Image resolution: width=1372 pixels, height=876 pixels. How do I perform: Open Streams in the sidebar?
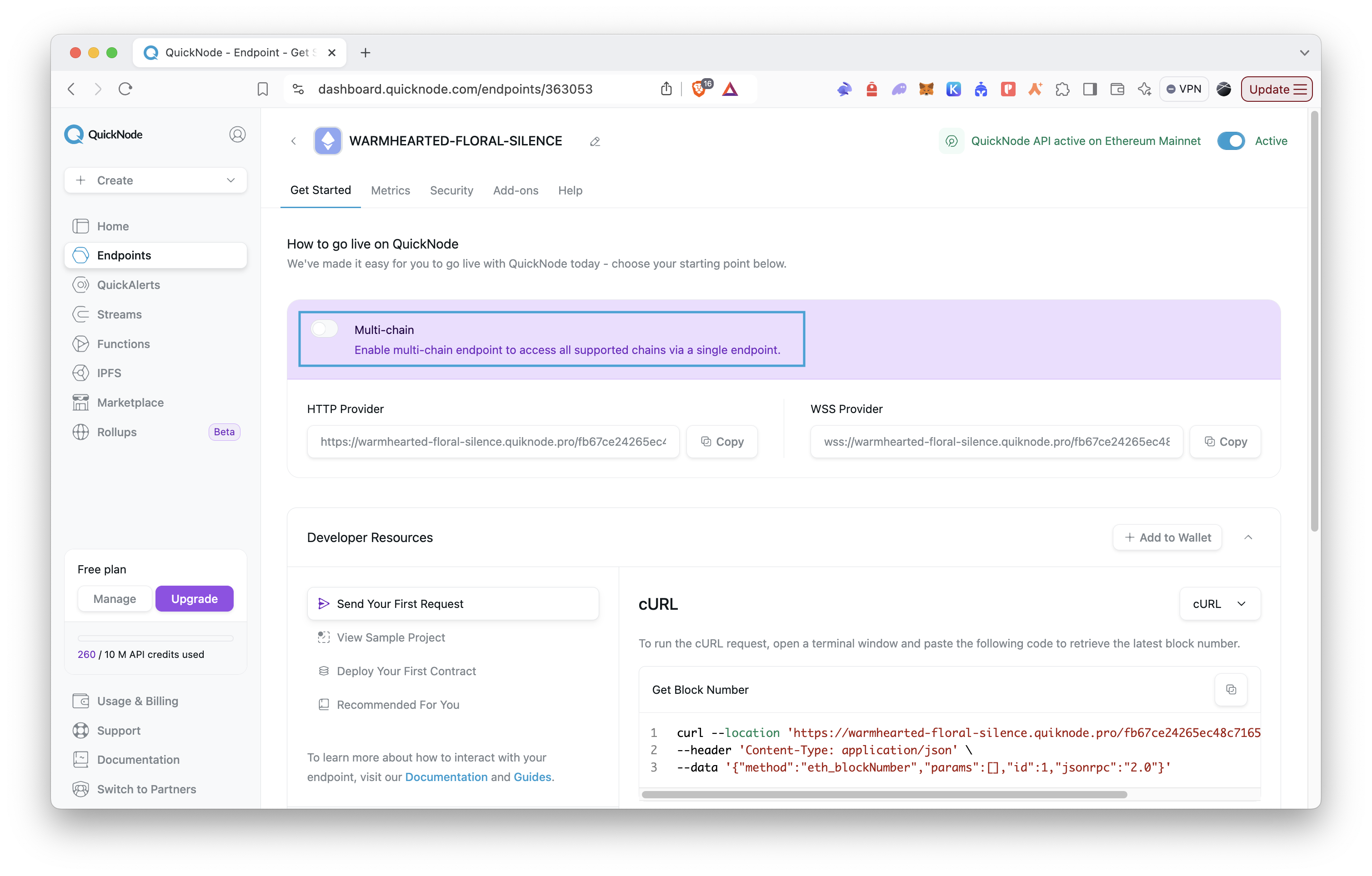[x=155, y=314]
